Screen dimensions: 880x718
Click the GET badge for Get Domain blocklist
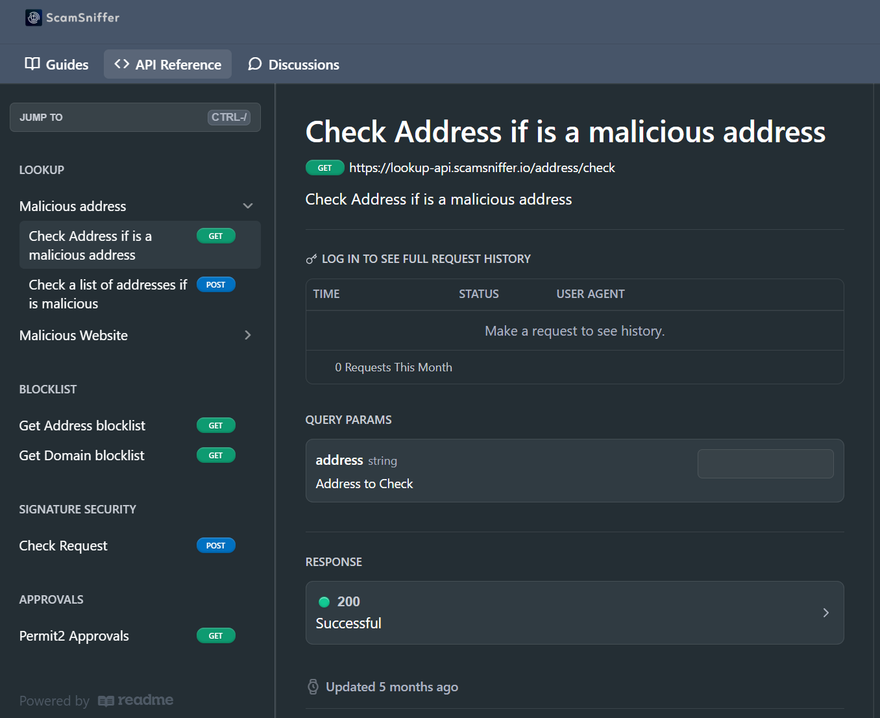[216, 455]
